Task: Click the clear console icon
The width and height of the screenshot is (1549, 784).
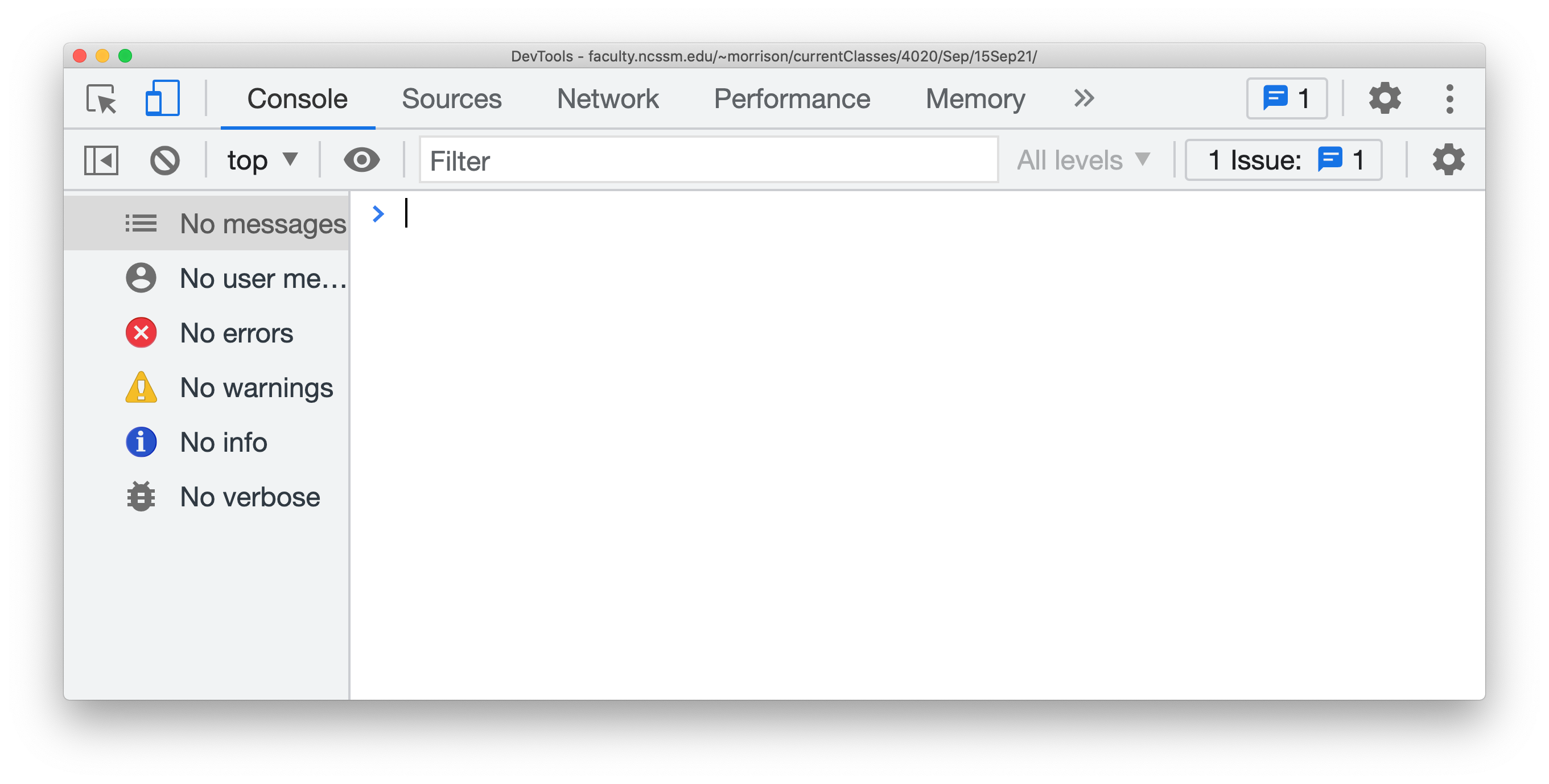Action: click(165, 160)
